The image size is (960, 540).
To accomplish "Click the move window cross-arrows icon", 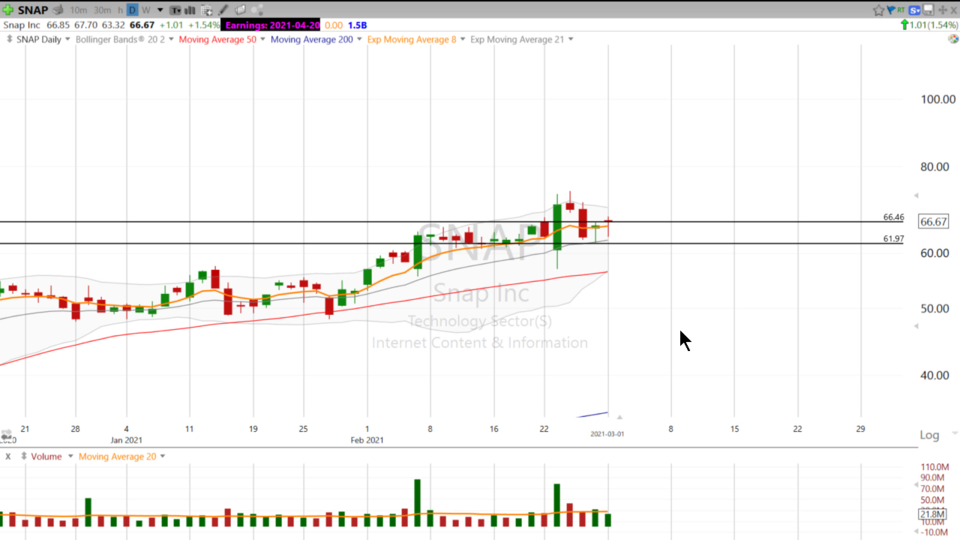I will click(x=943, y=10).
